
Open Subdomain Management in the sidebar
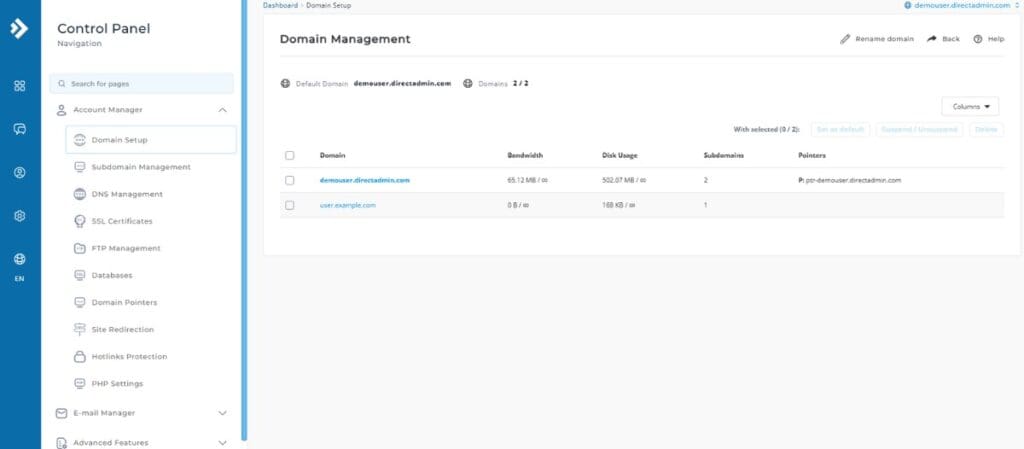pos(140,167)
